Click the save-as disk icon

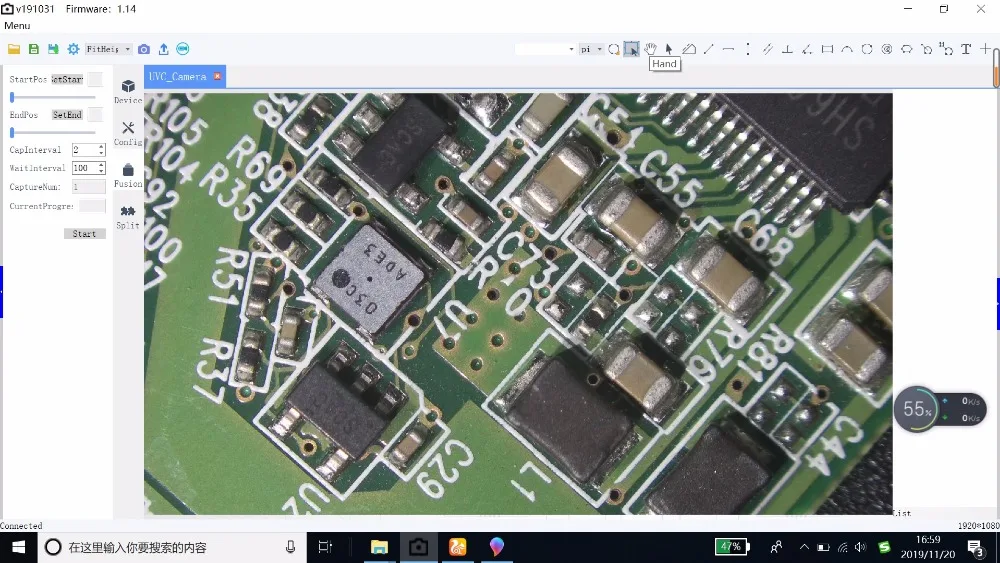tap(54, 49)
